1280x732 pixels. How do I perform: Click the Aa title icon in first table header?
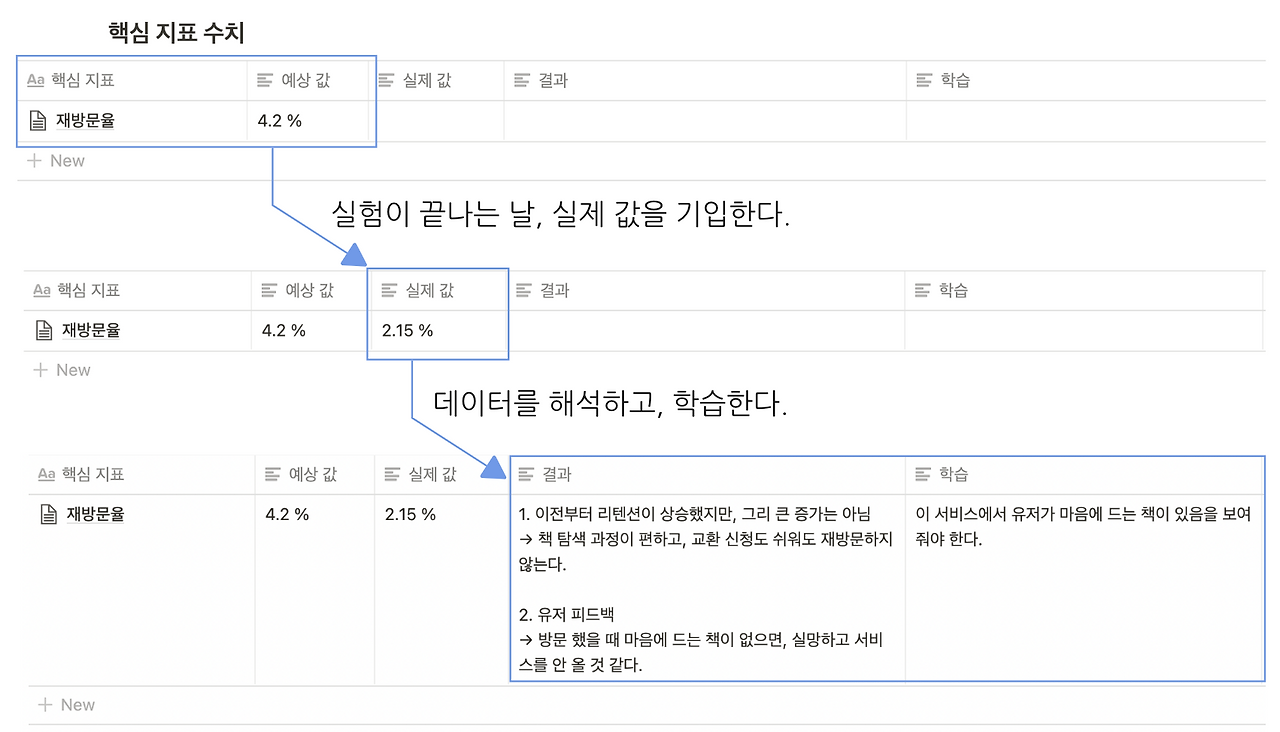[36, 80]
